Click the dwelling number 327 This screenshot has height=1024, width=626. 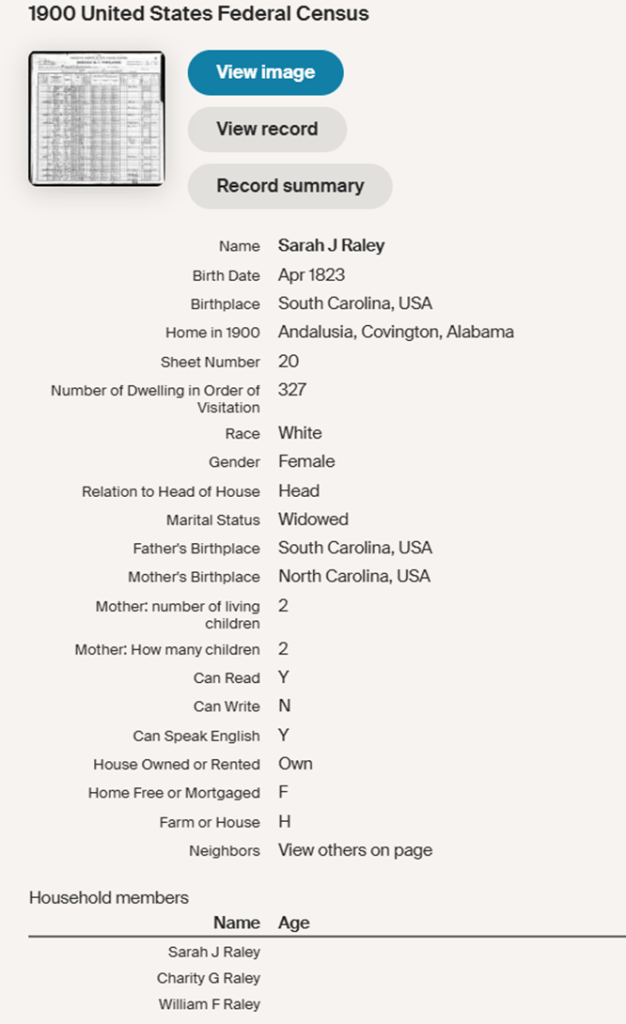(x=292, y=390)
